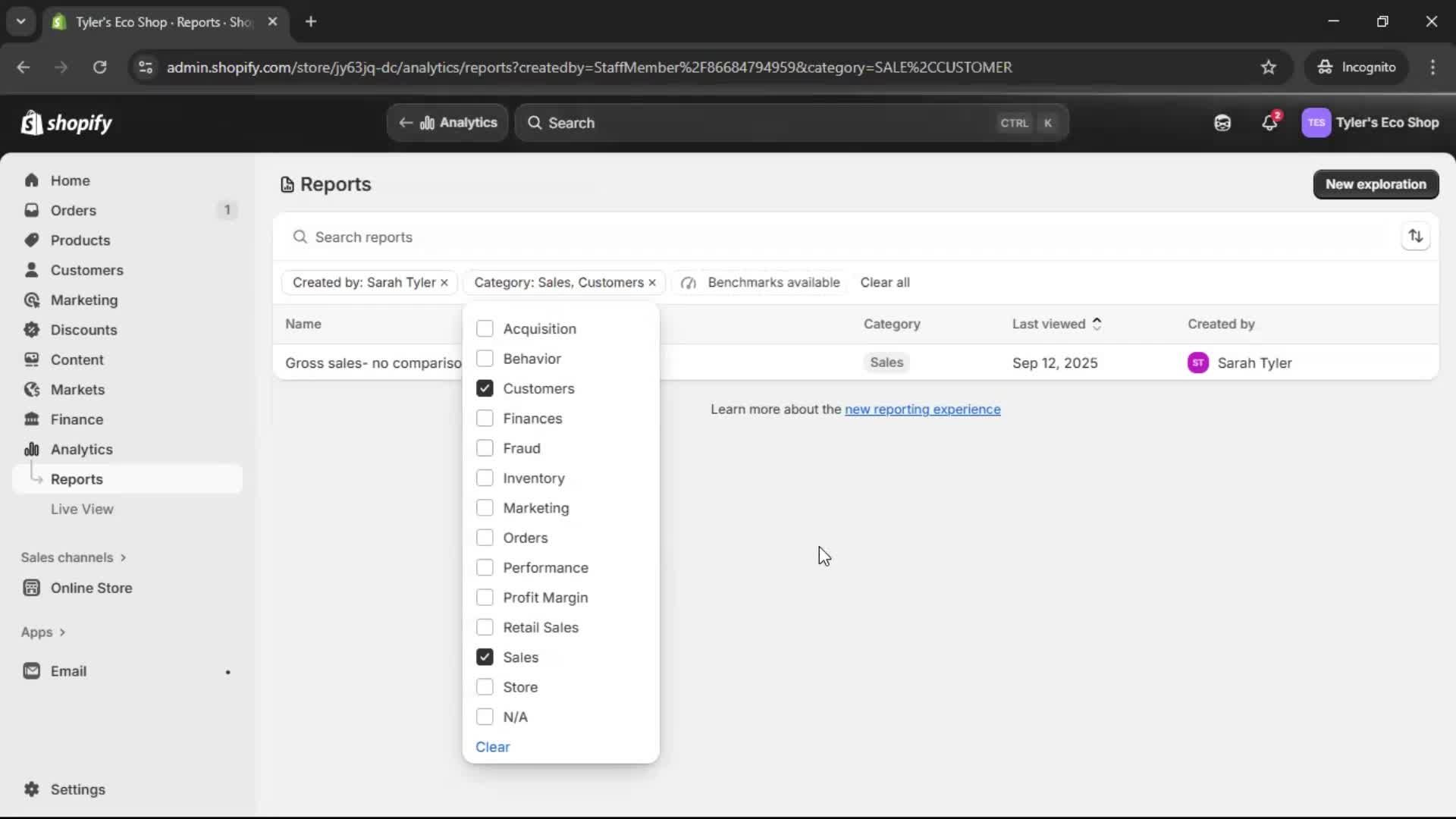This screenshot has width=1456, height=819.
Task: Check the Behavior category checkbox
Action: pos(485,358)
